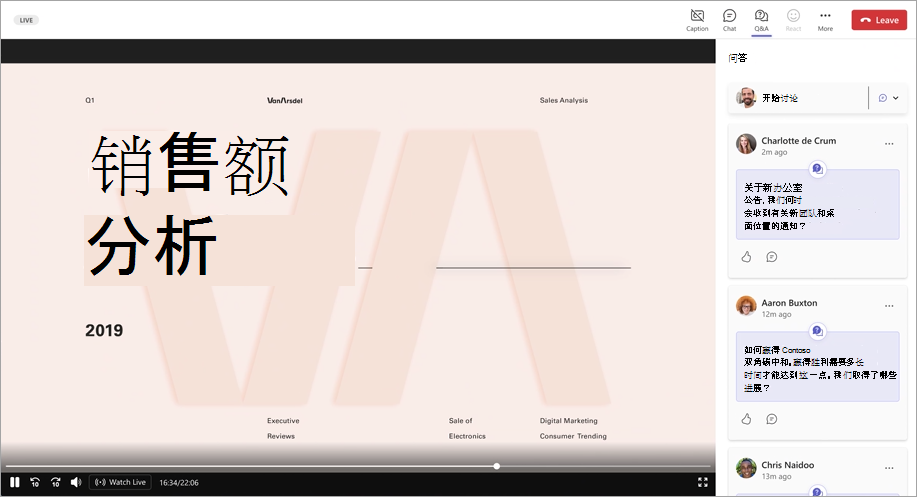Image resolution: width=917 pixels, height=497 pixels.
Task: Click Chris Naidoo's avatar
Action: (x=746, y=468)
